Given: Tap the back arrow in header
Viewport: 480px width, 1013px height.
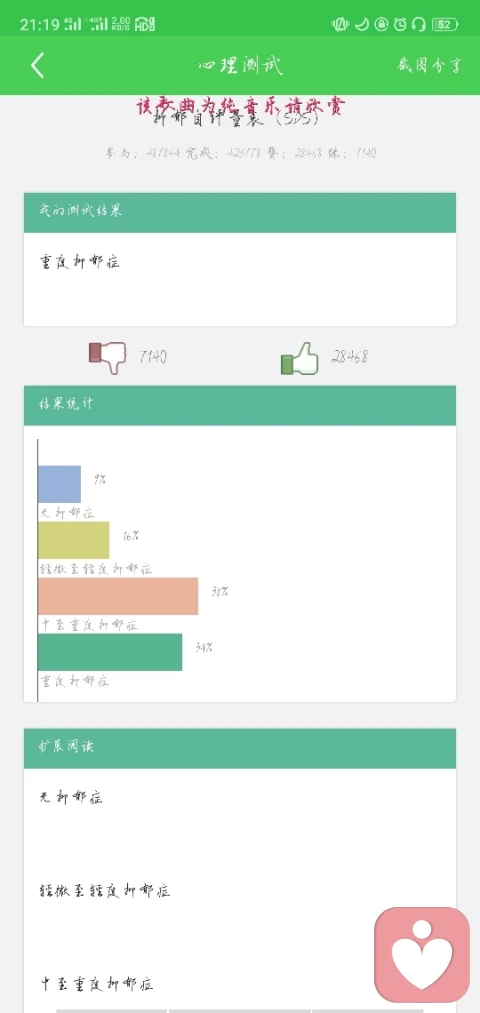Looking at the screenshot, I should tap(37, 65).
